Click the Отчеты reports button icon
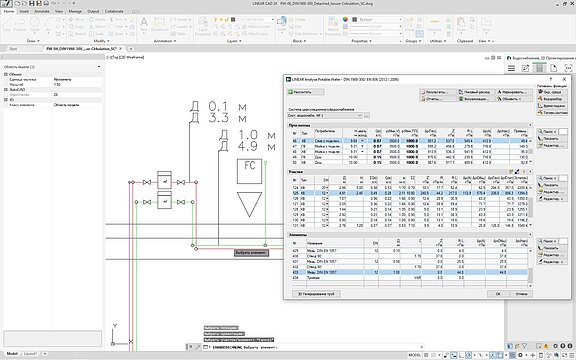 point(423,99)
